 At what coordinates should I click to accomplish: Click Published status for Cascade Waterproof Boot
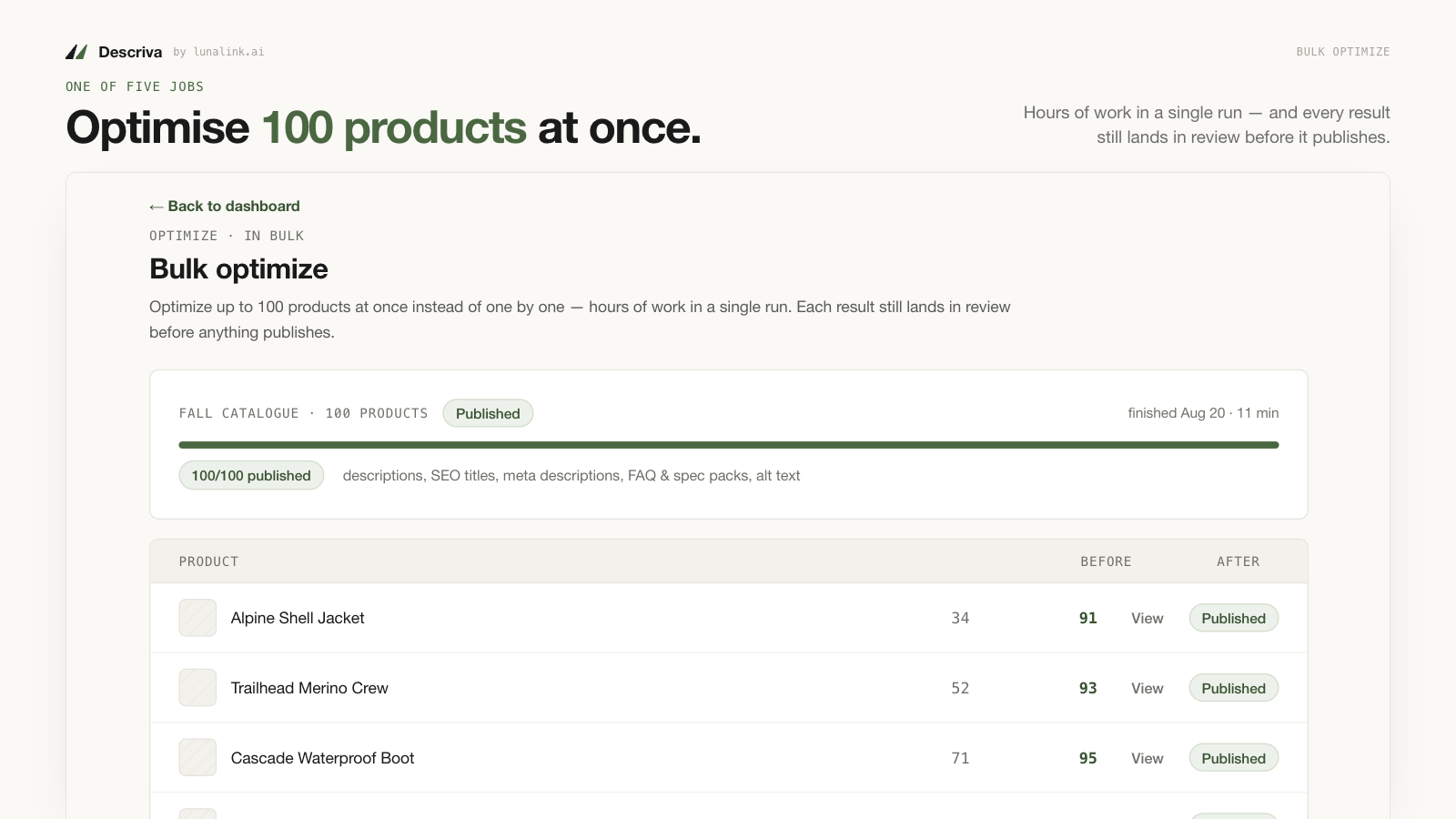click(1233, 758)
